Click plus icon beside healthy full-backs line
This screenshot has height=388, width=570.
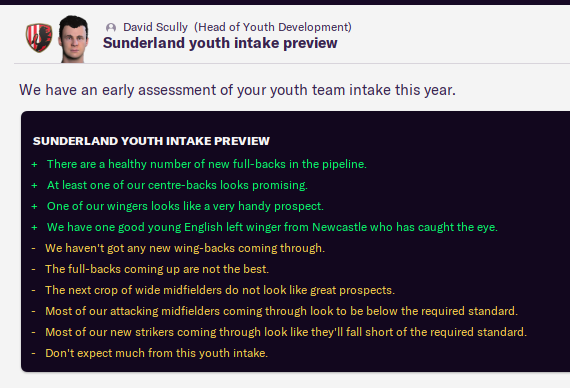[35, 164]
